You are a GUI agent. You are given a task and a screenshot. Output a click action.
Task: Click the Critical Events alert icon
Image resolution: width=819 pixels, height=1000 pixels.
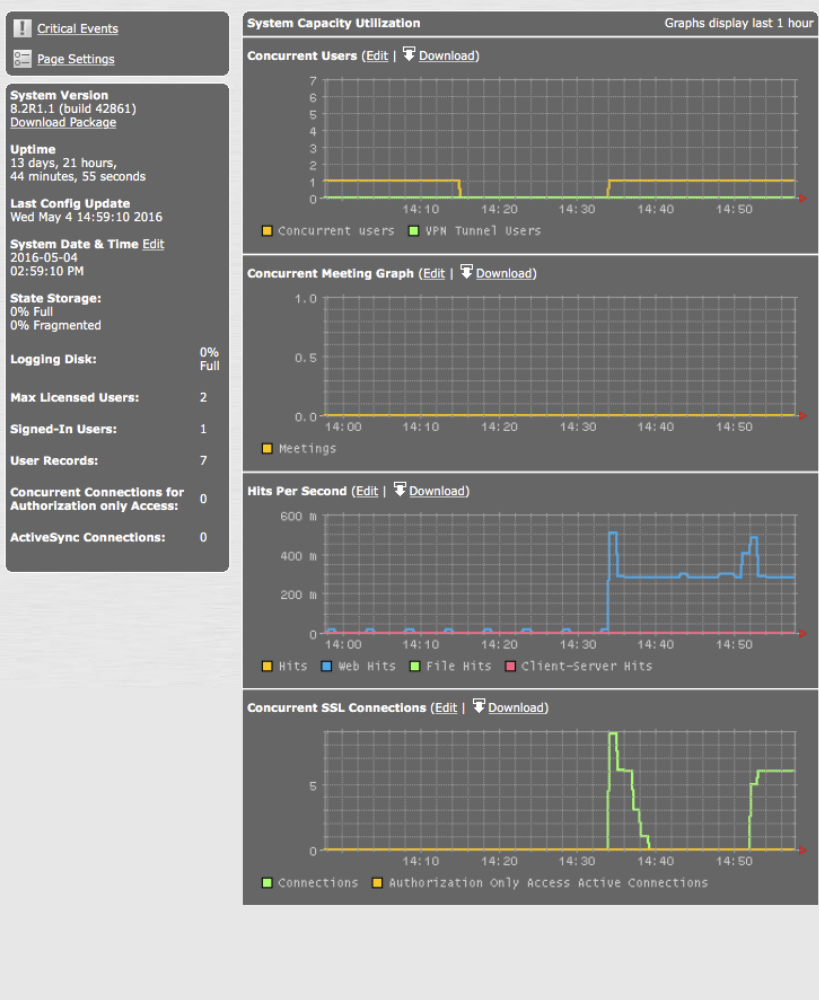click(22, 29)
